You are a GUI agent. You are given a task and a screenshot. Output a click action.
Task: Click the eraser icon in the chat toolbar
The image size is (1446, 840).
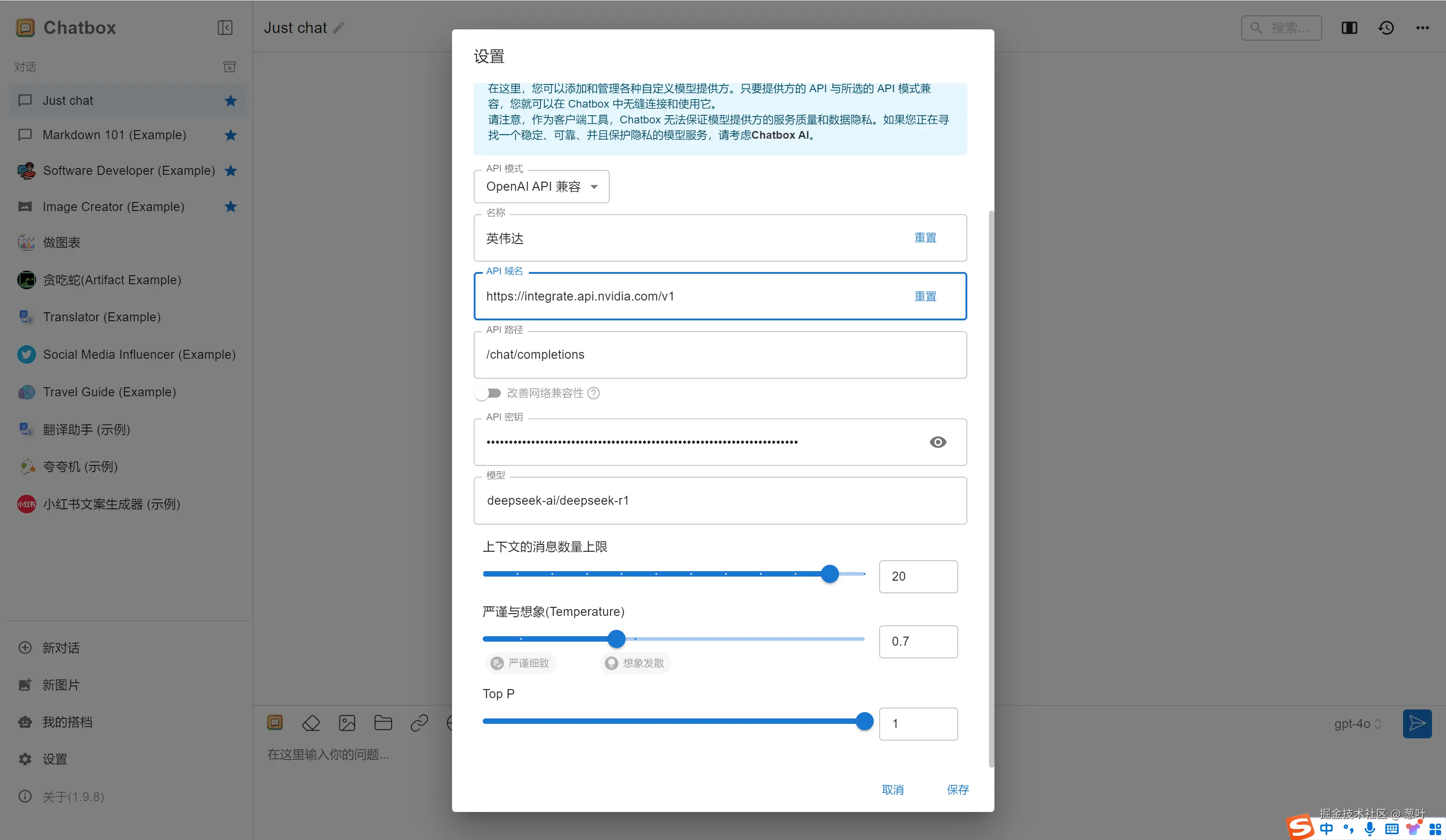311,723
